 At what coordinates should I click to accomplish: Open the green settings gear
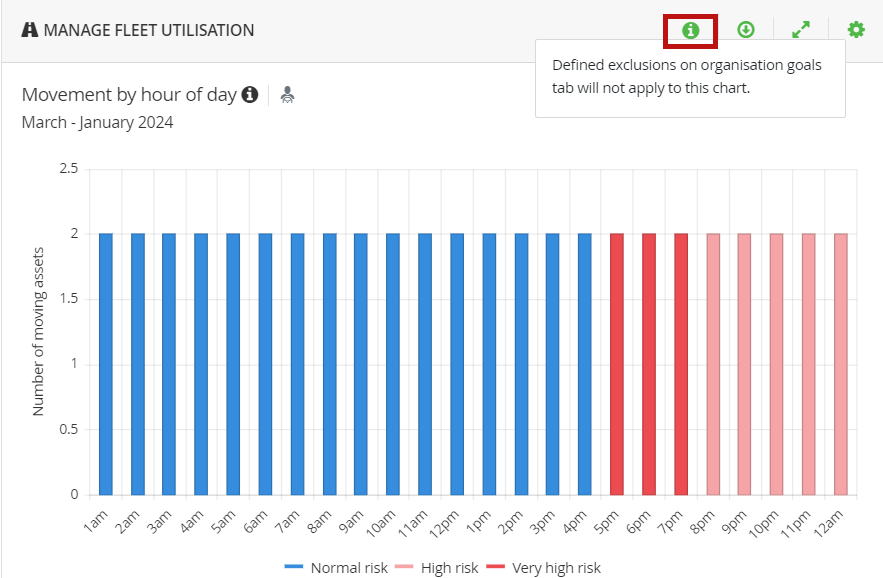[x=856, y=30]
